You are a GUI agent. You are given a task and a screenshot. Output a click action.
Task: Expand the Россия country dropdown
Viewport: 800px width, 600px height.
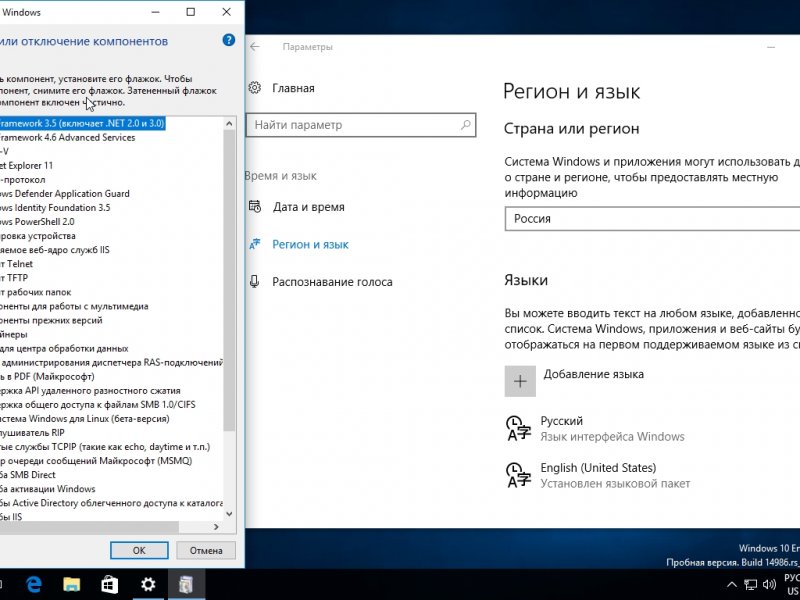coord(652,219)
